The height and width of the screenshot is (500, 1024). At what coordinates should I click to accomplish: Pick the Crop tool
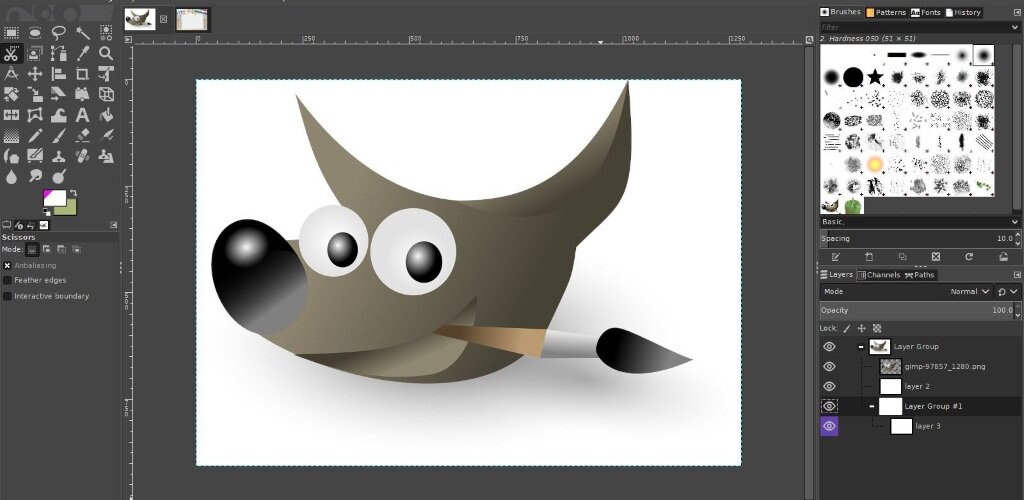point(82,74)
